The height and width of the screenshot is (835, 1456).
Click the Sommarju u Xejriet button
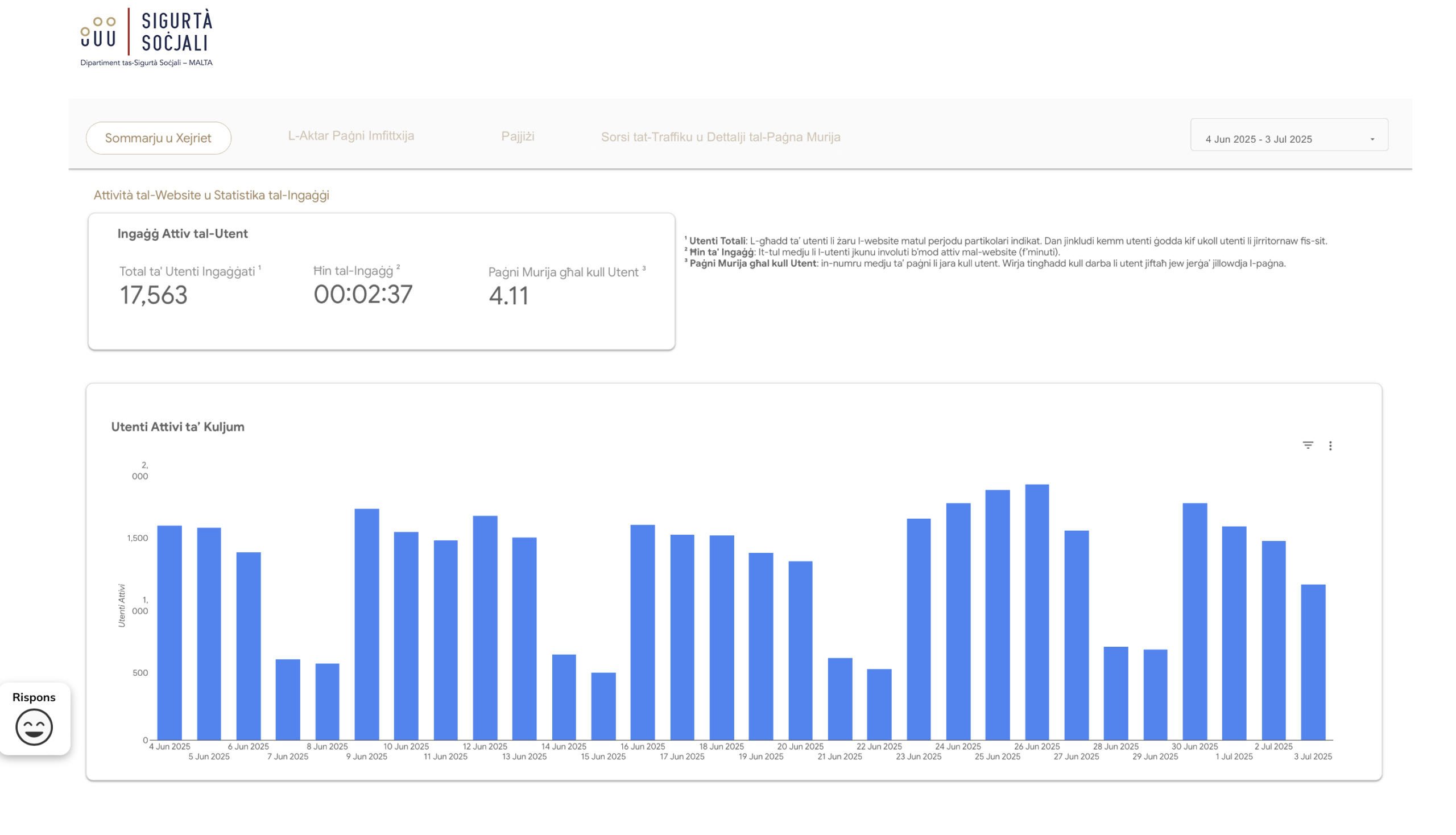(x=158, y=138)
